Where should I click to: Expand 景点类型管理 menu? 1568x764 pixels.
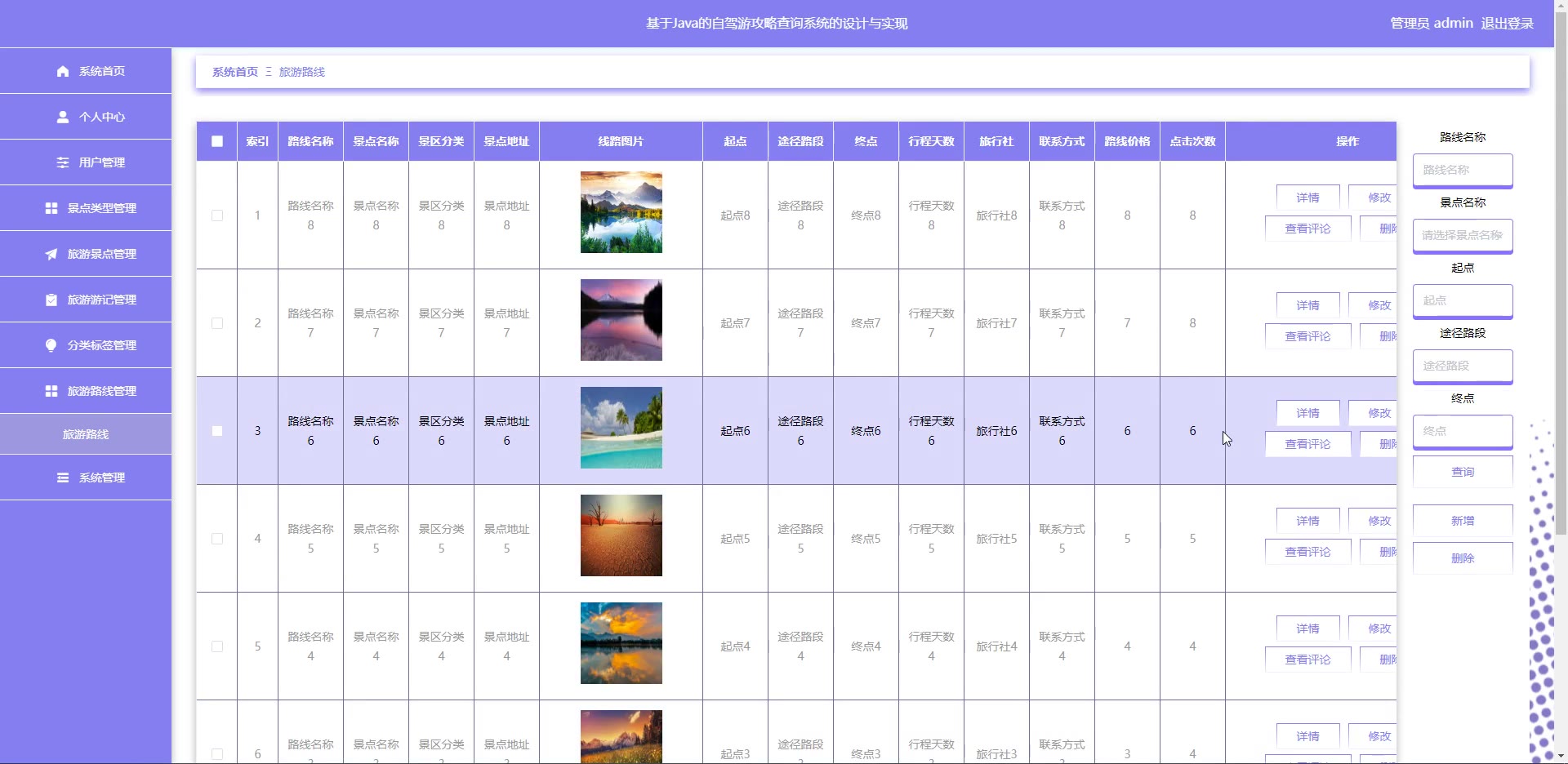coord(86,208)
